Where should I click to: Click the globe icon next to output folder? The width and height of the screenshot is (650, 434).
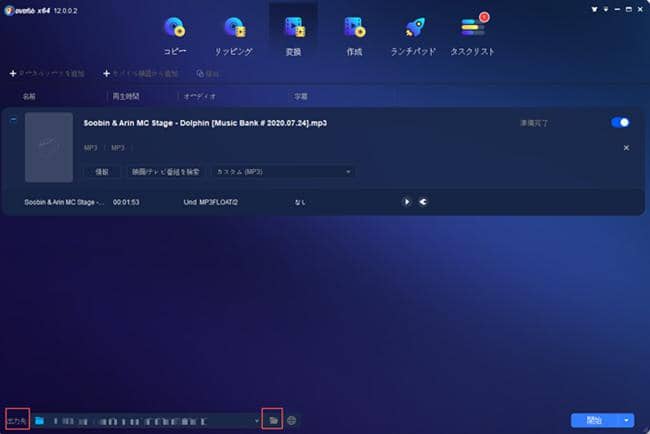pyautogui.click(x=292, y=420)
